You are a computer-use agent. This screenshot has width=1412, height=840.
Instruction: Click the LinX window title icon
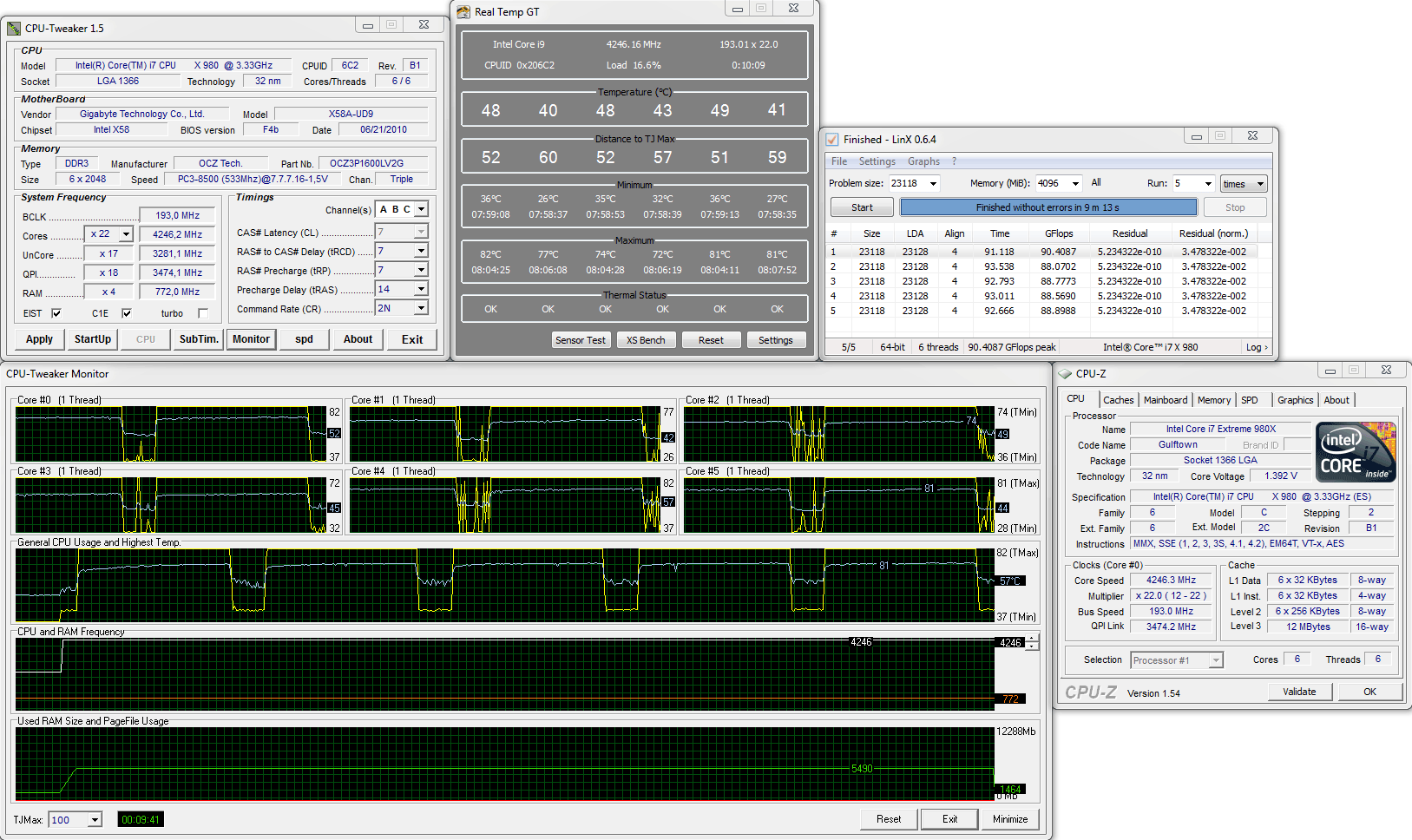click(832, 139)
